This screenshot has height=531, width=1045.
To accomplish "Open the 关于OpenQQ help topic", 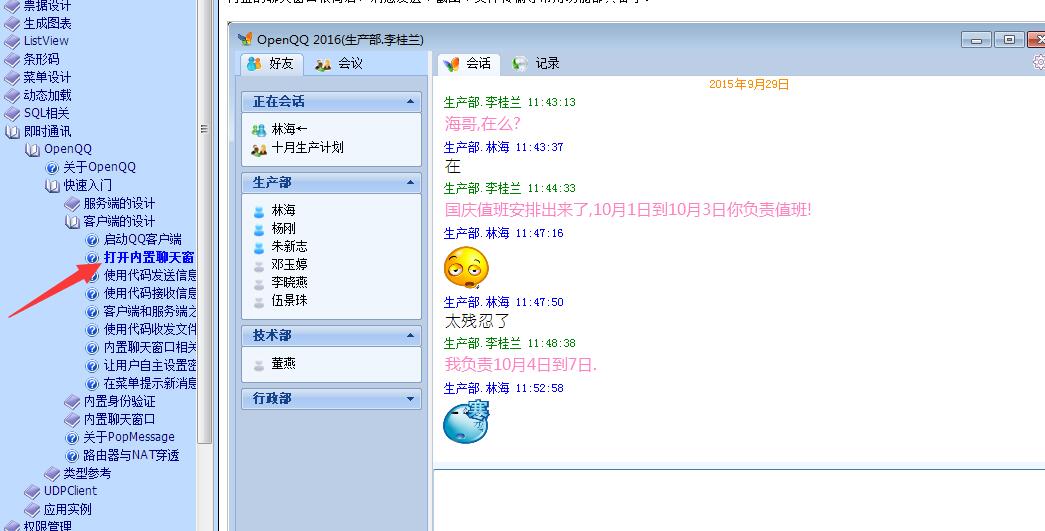I will pos(99,167).
